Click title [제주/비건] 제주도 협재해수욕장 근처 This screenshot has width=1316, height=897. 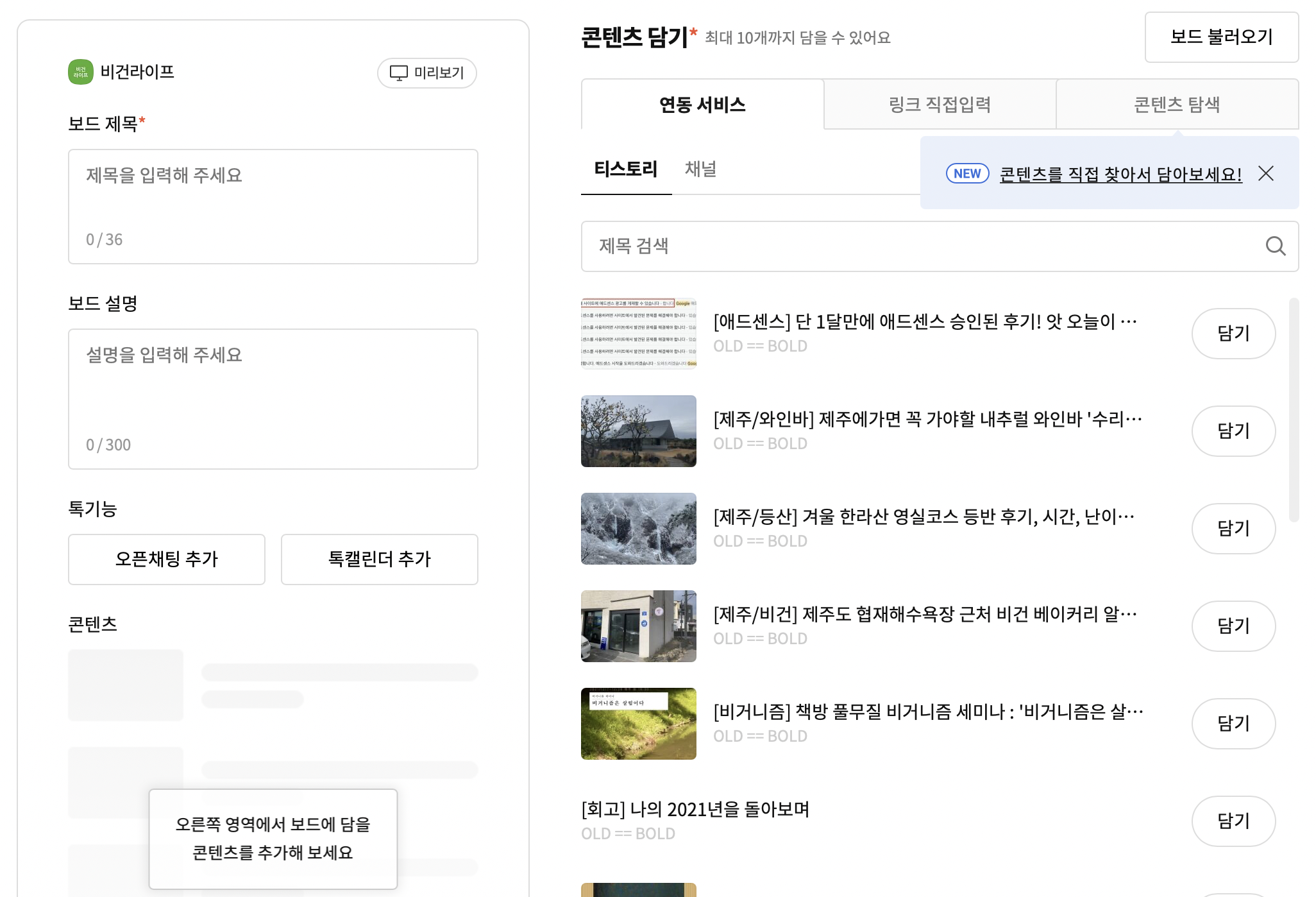pos(925,614)
